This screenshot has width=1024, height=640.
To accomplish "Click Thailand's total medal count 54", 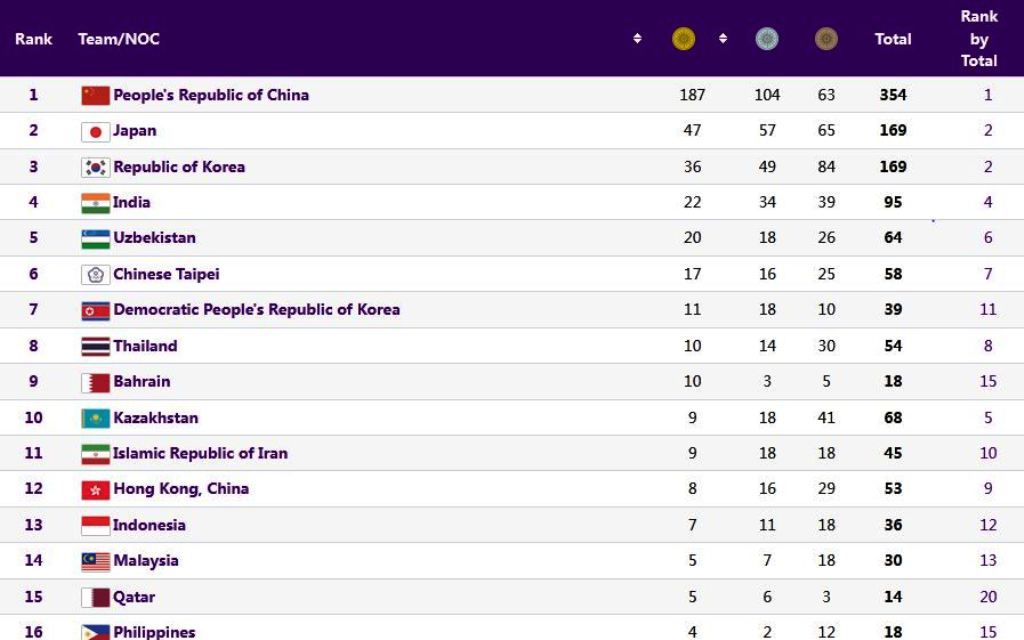I will pyautogui.click(x=893, y=346).
